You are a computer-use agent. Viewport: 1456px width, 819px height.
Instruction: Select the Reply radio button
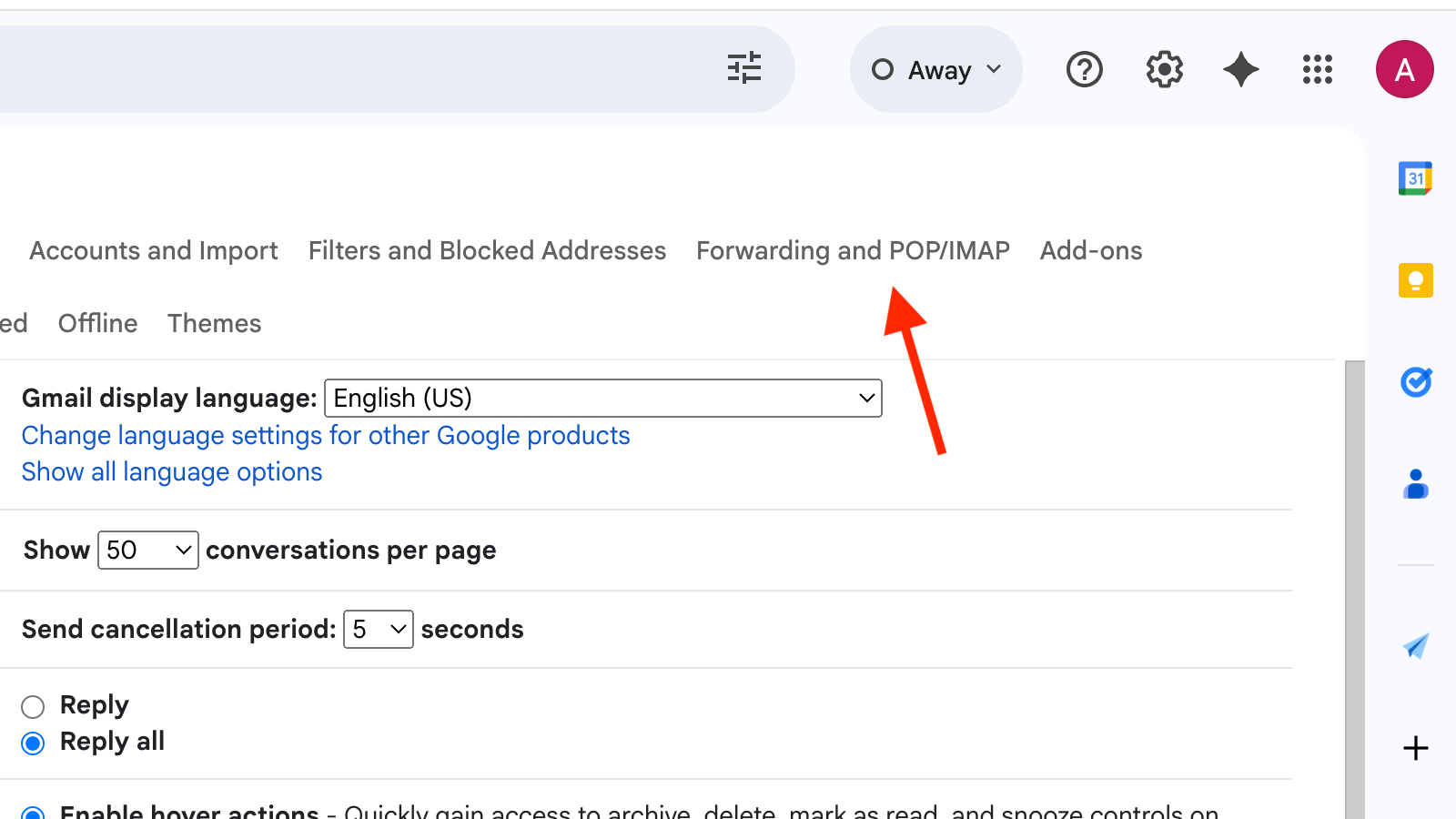coord(33,707)
